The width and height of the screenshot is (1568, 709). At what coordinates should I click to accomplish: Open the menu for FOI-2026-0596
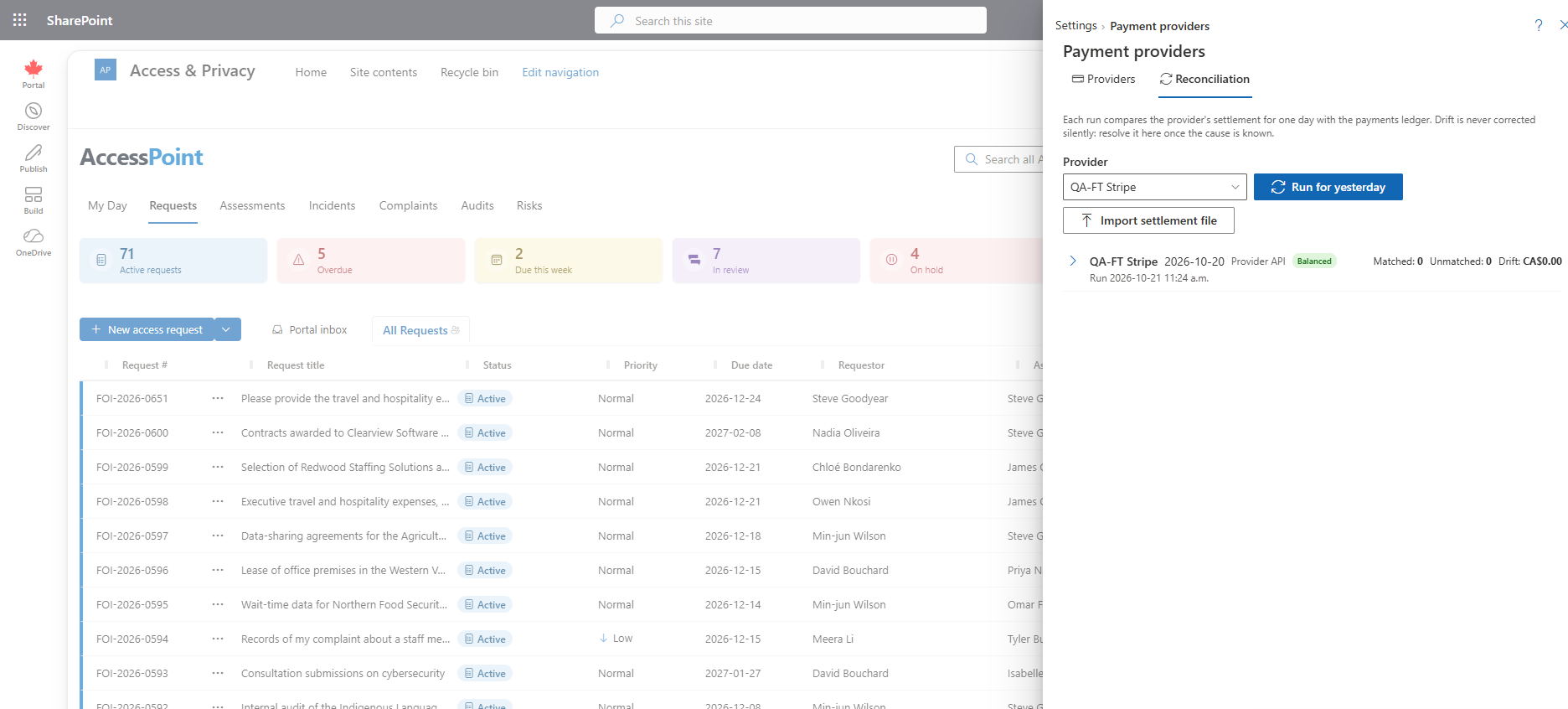pyautogui.click(x=218, y=570)
